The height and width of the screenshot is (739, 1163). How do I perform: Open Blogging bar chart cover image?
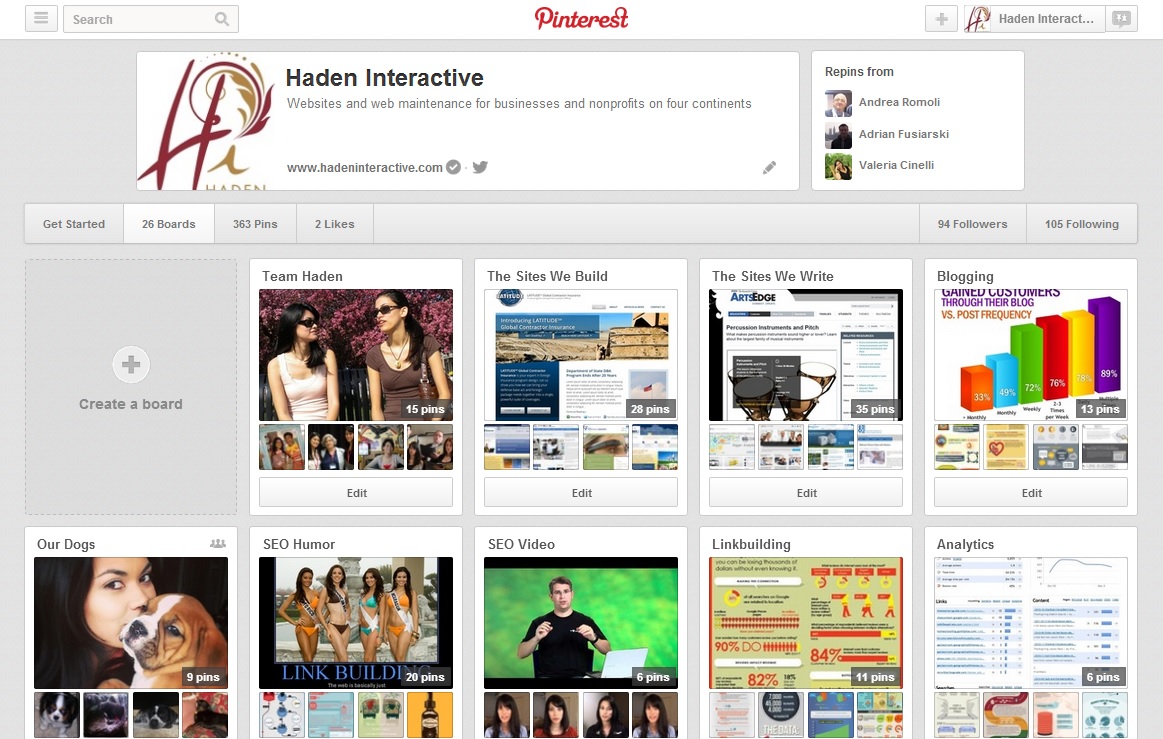point(1031,355)
